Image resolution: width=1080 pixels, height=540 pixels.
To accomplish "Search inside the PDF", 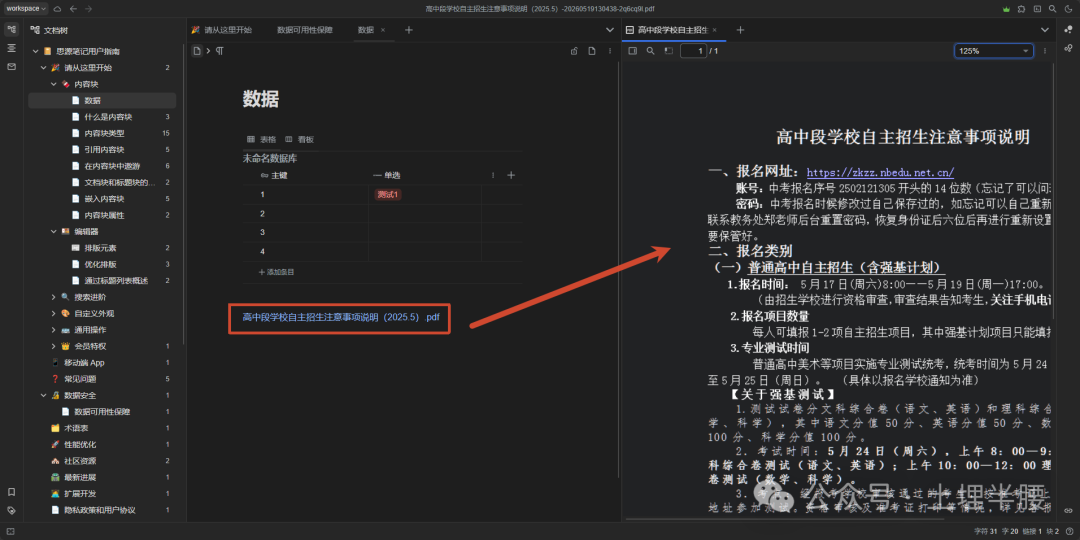I will (650, 51).
